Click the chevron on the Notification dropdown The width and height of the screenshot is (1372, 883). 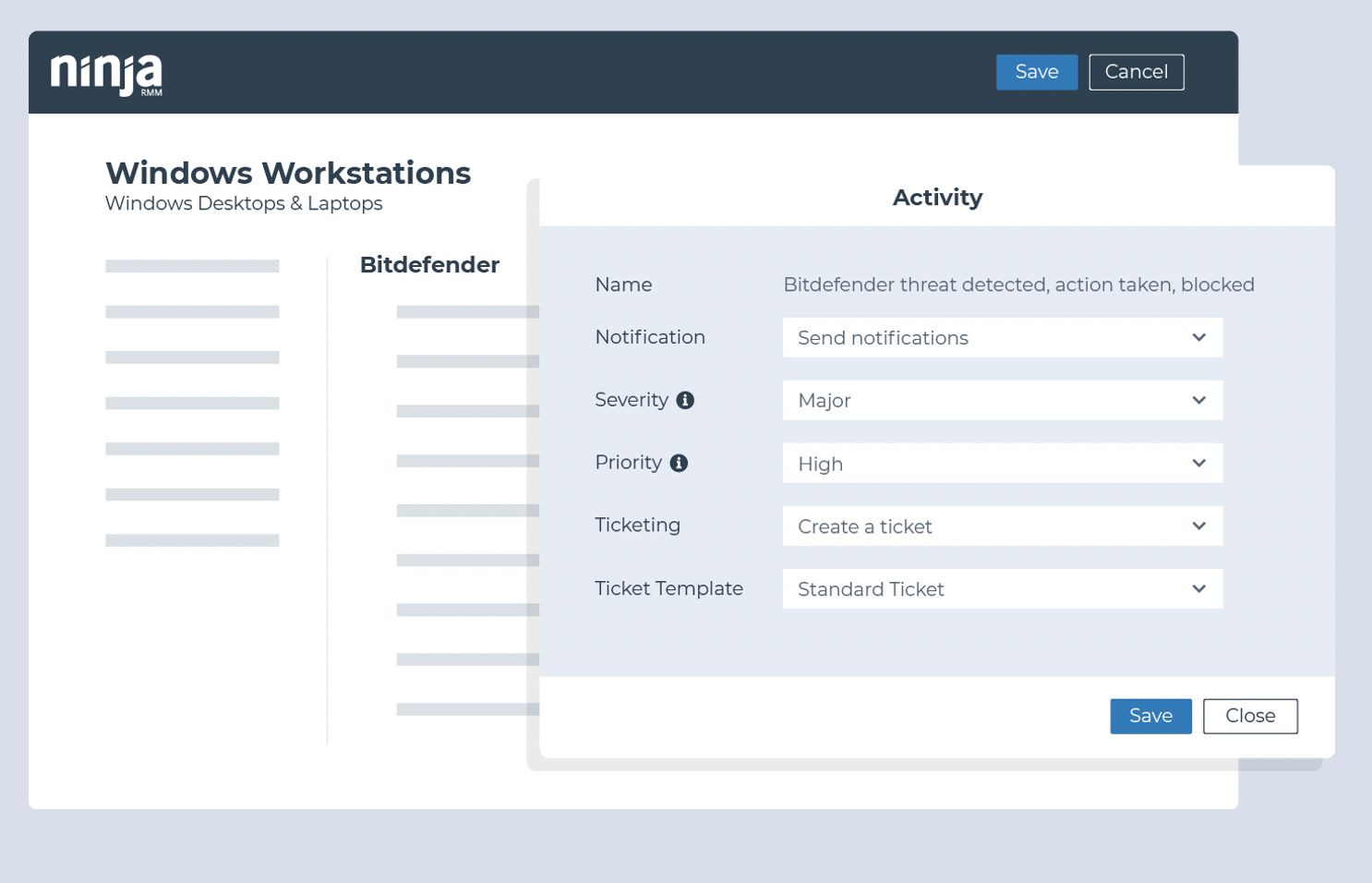click(1199, 337)
